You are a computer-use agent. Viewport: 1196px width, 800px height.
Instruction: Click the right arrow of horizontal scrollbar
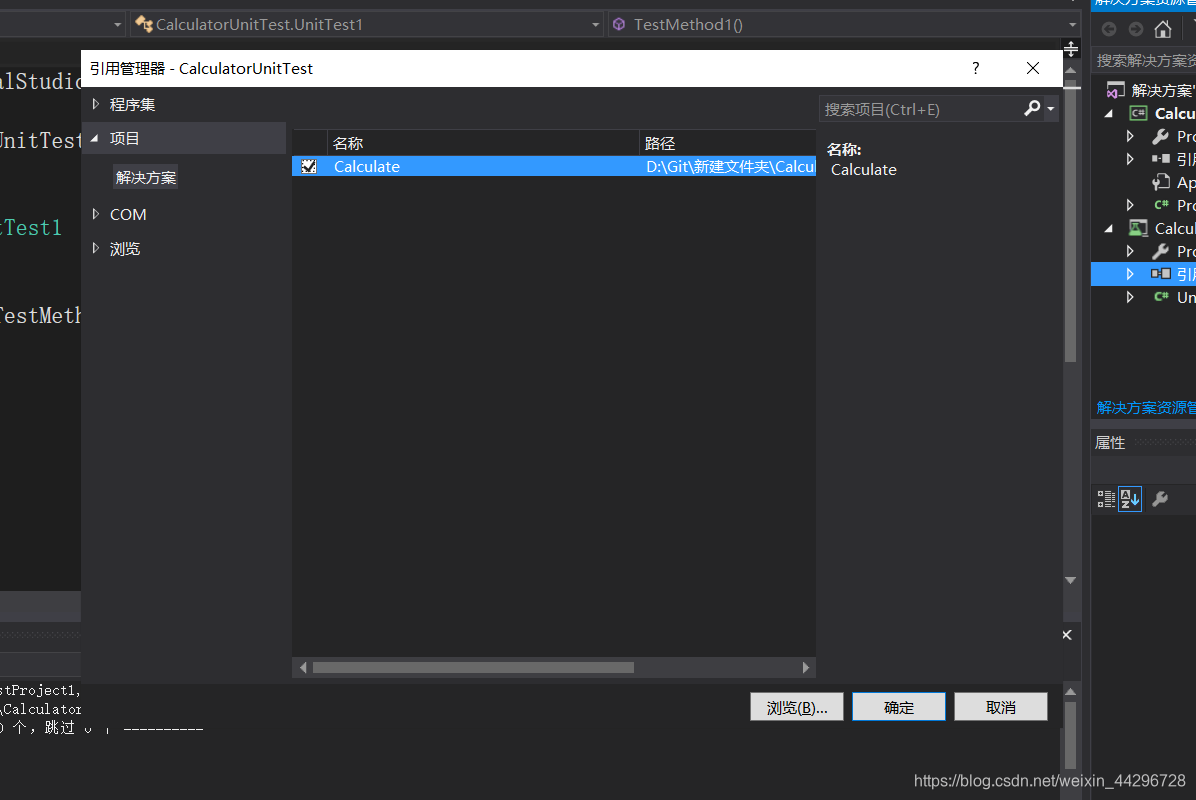805,667
